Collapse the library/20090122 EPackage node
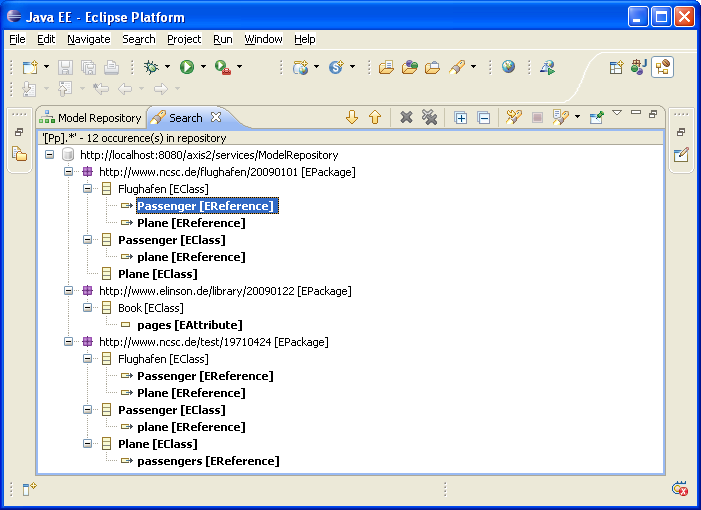This screenshot has height=510, width=701. (x=68, y=291)
